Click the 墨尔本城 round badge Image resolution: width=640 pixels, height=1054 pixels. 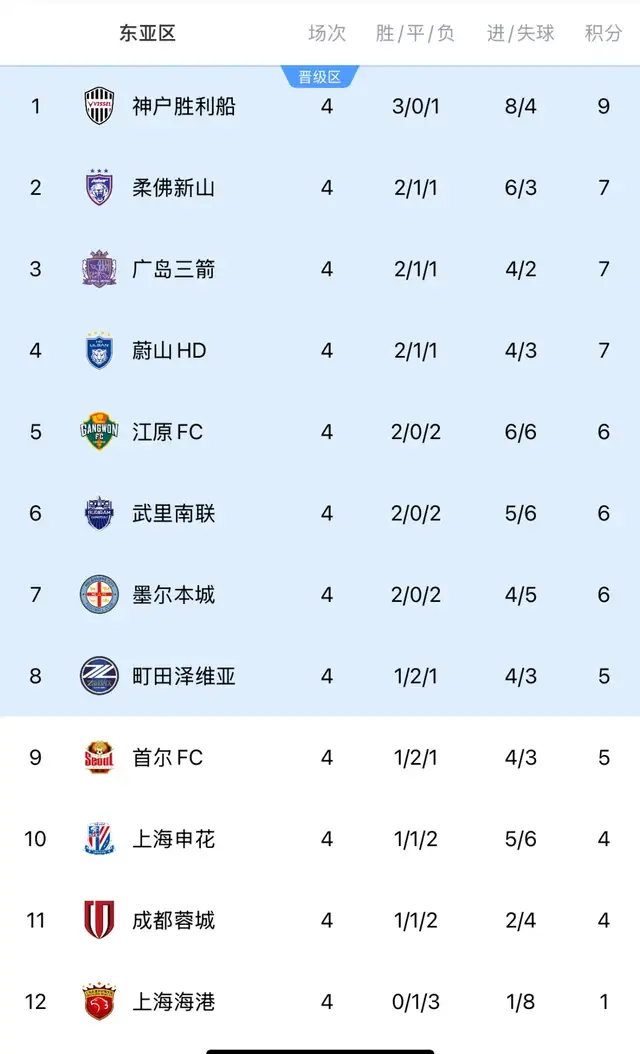click(99, 595)
